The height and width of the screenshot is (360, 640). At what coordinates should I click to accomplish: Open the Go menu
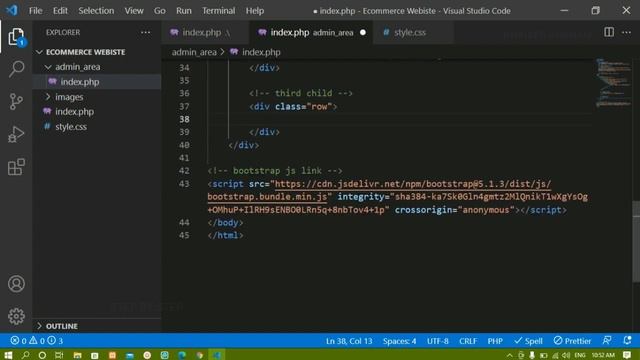point(160,11)
